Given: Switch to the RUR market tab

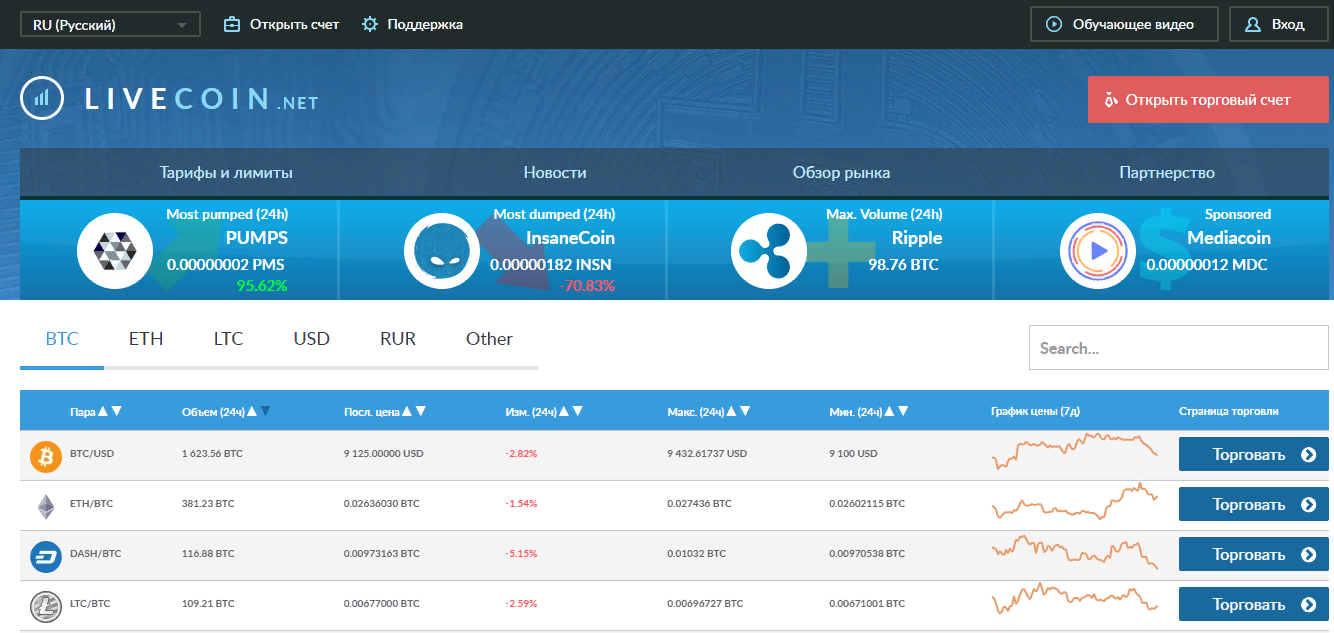Looking at the screenshot, I should pos(398,339).
